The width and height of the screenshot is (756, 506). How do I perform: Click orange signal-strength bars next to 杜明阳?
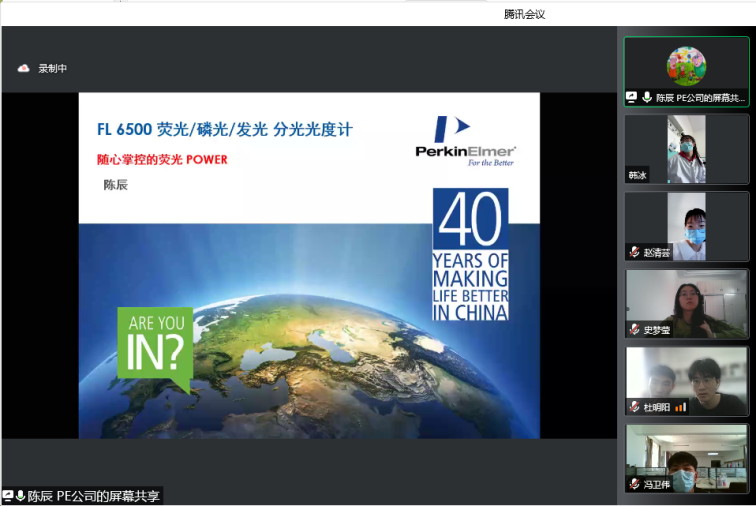point(680,408)
